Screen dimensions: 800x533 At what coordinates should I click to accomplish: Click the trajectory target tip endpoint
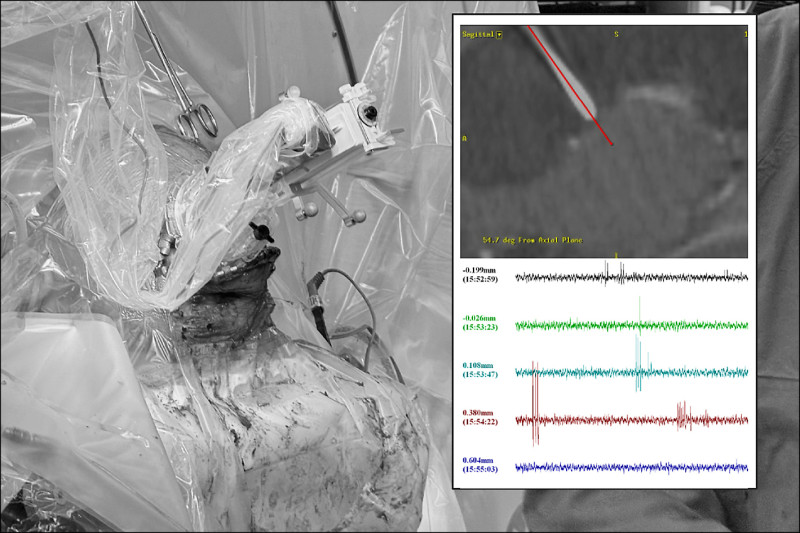tap(612, 145)
